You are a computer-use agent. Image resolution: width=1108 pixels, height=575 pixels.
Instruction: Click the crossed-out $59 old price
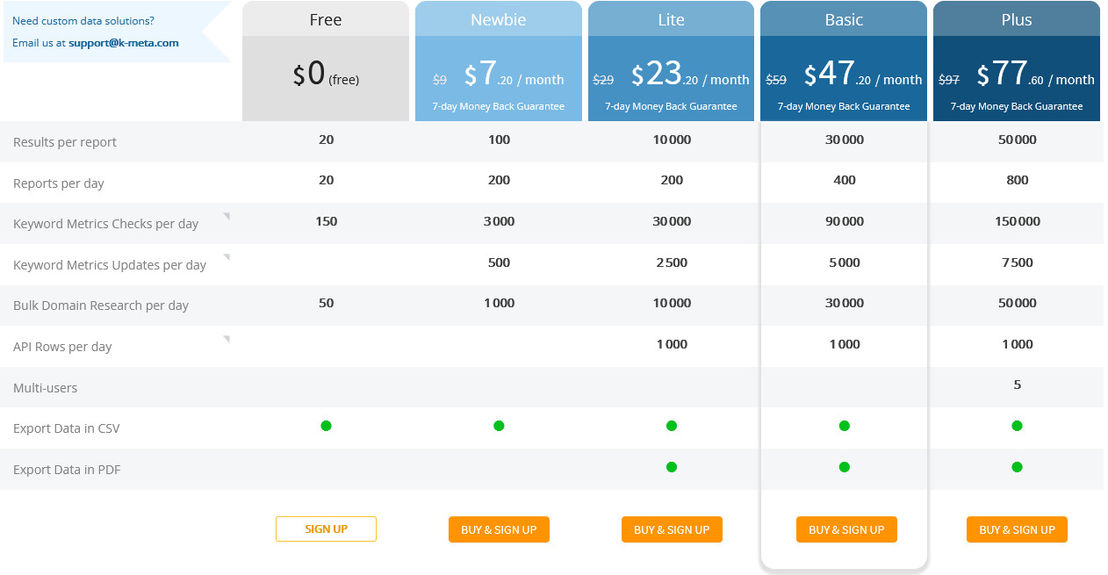click(x=776, y=80)
